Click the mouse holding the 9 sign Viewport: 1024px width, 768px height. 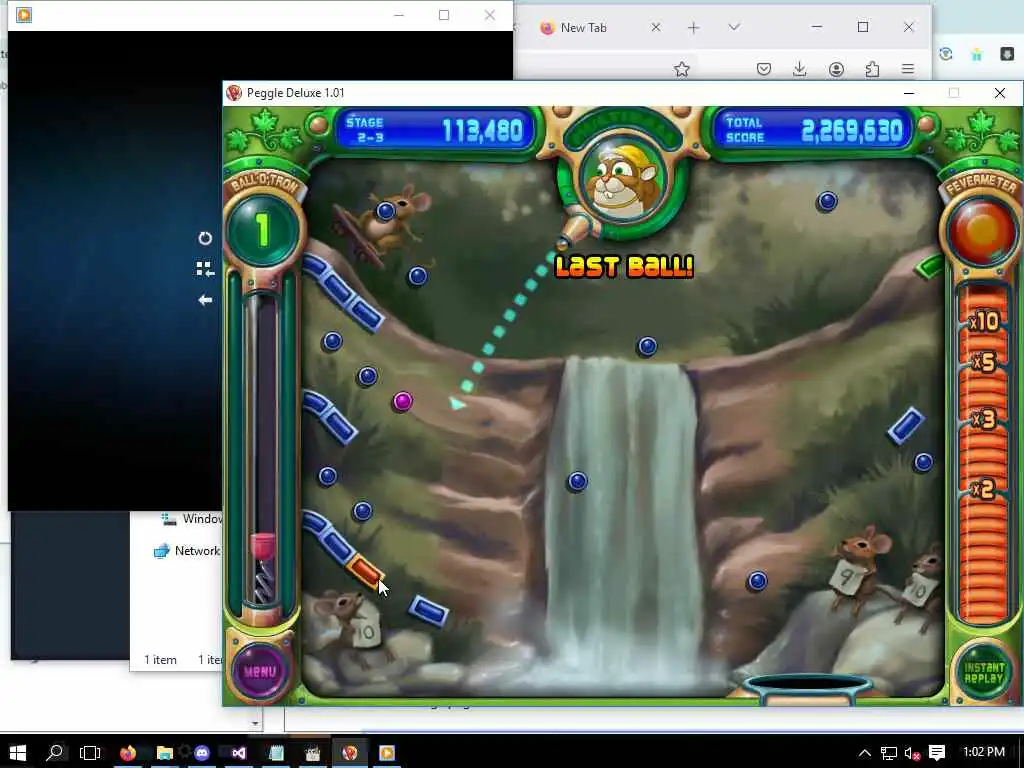(x=857, y=569)
